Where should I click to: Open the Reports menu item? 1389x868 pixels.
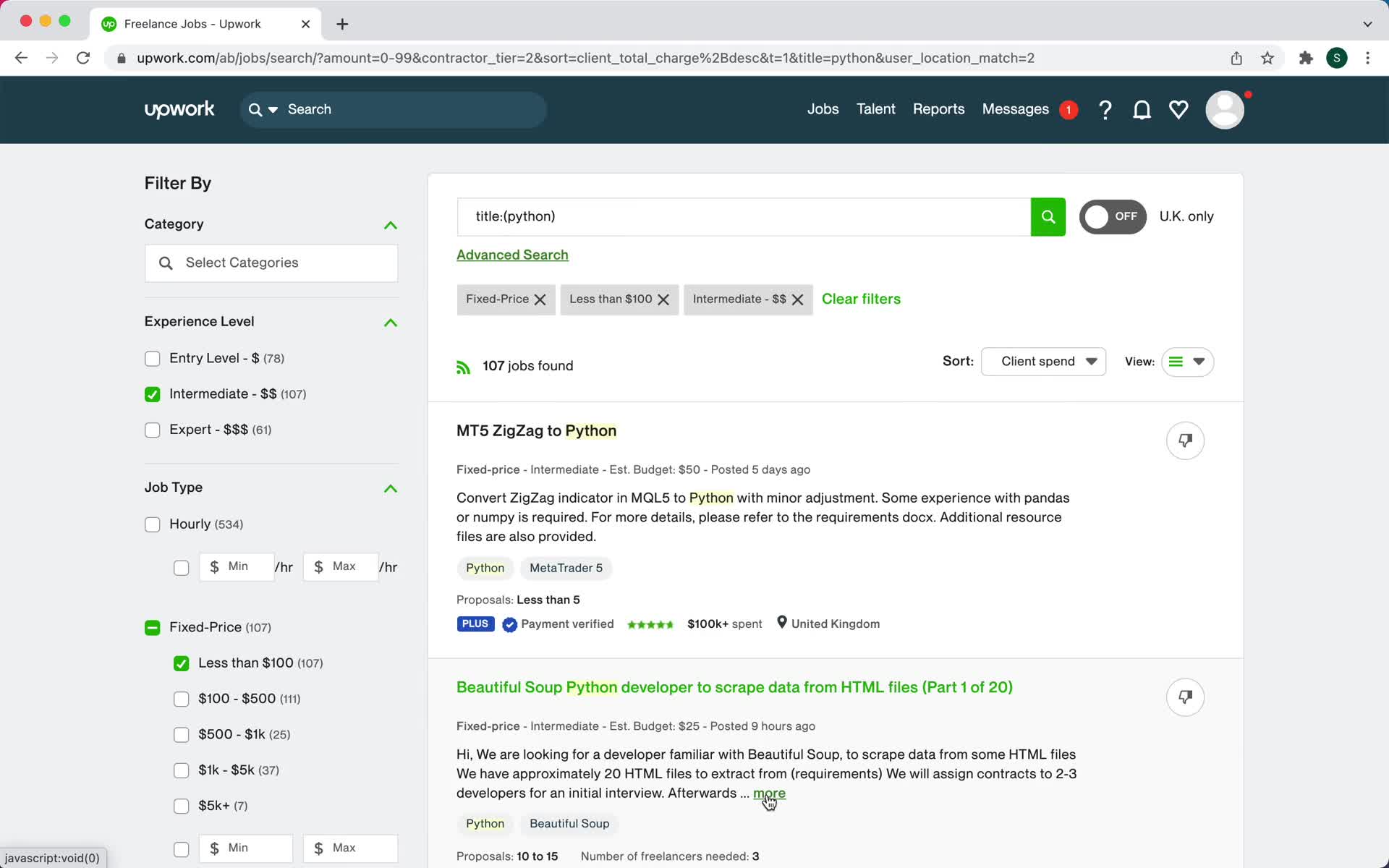tap(940, 109)
